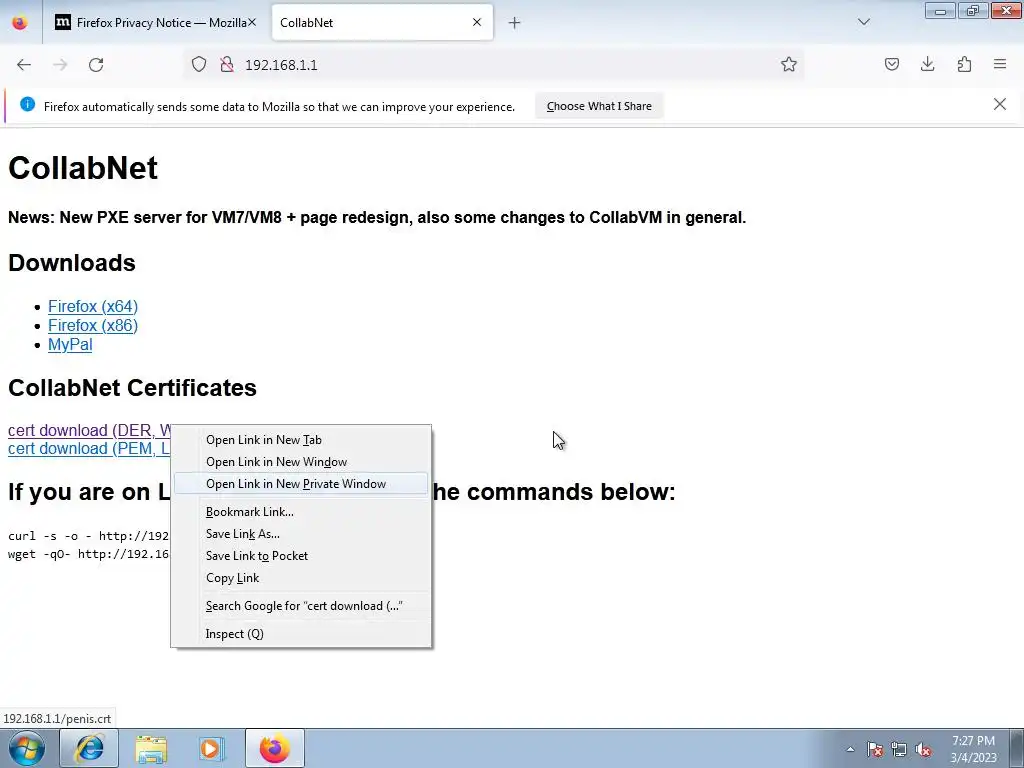Image resolution: width=1024 pixels, height=768 pixels.
Task: Open Windows Media Player from taskbar
Action: pyautogui.click(x=212, y=748)
